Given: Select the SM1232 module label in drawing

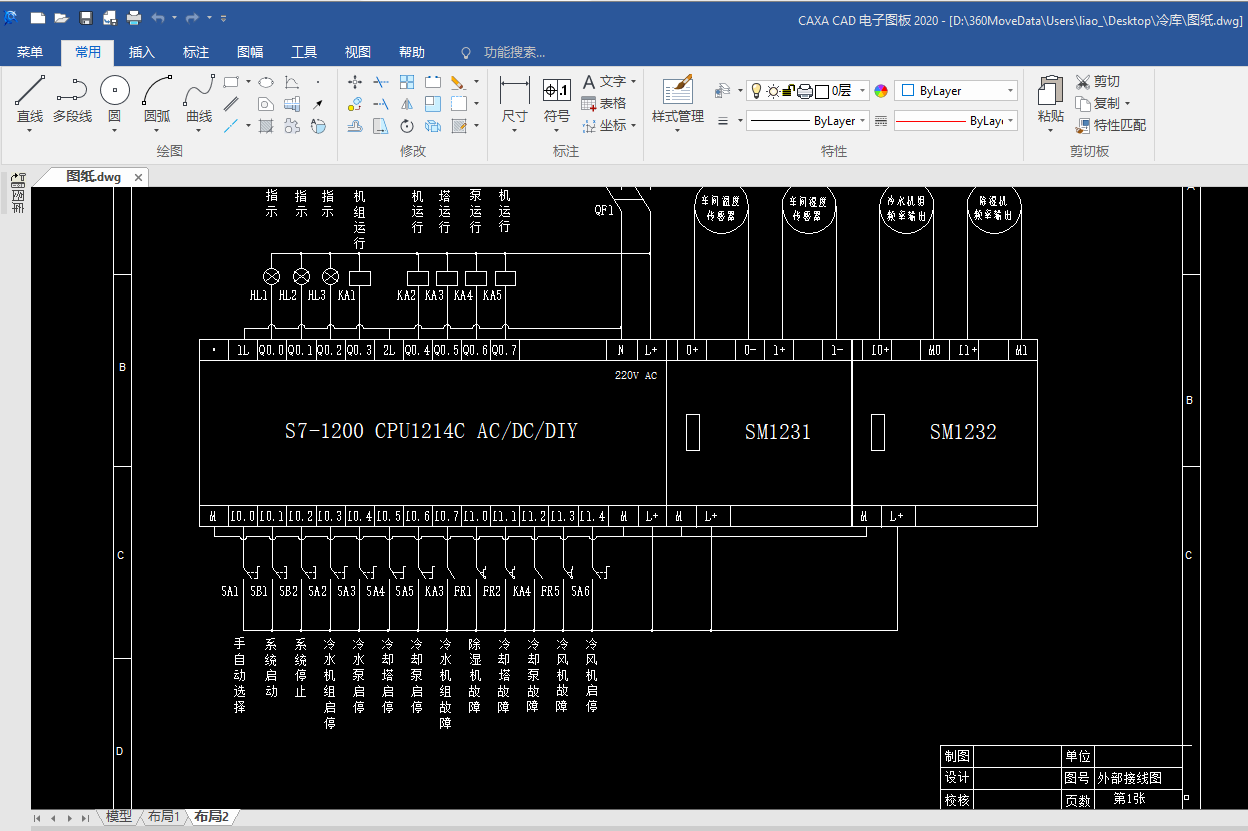Looking at the screenshot, I should pyautogui.click(x=963, y=432).
